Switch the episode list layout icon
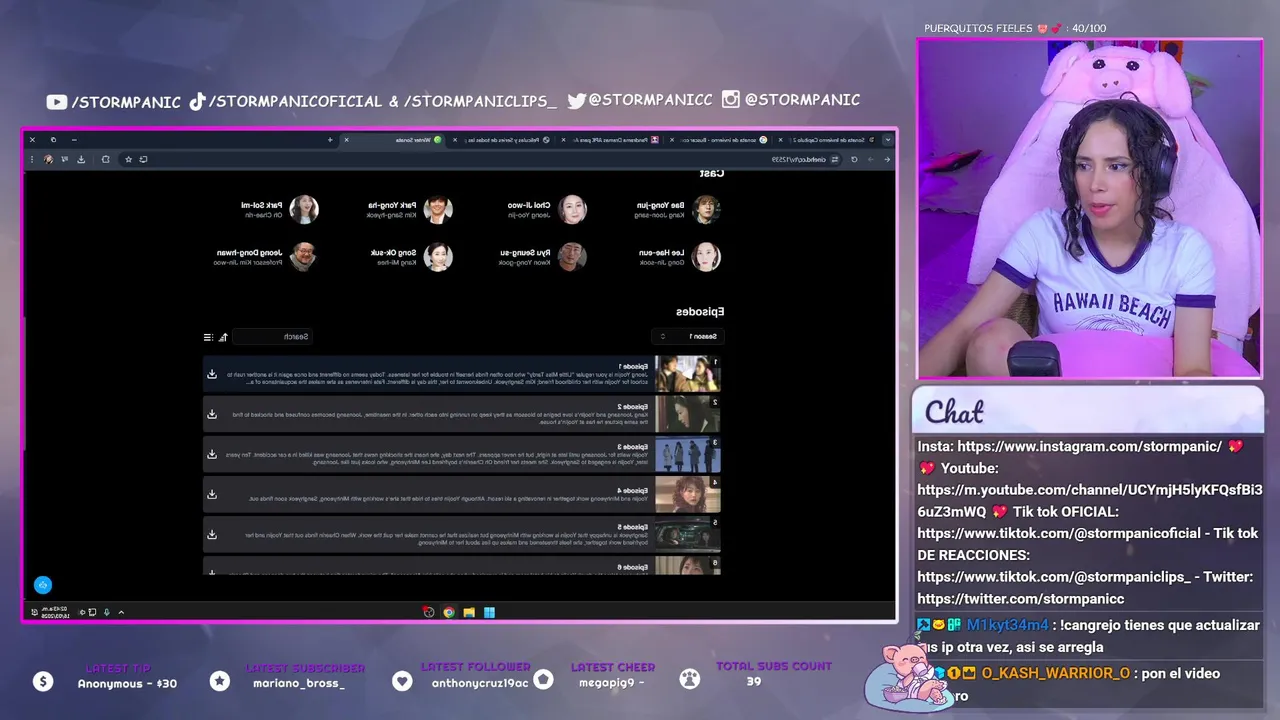This screenshot has width=1280, height=720. pyautogui.click(x=208, y=337)
